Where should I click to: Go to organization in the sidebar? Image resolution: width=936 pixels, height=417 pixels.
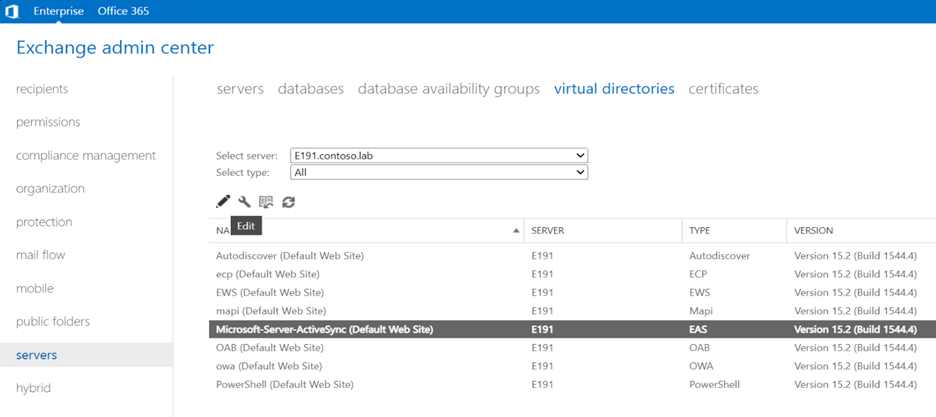pyautogui.click(x=50, y=189)
